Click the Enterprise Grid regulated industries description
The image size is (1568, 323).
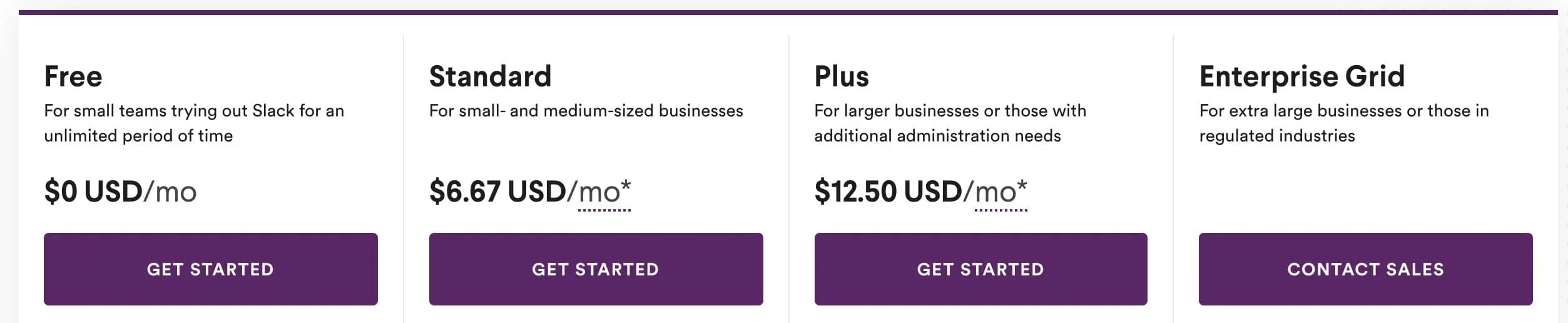click(x=1343, y=123)
